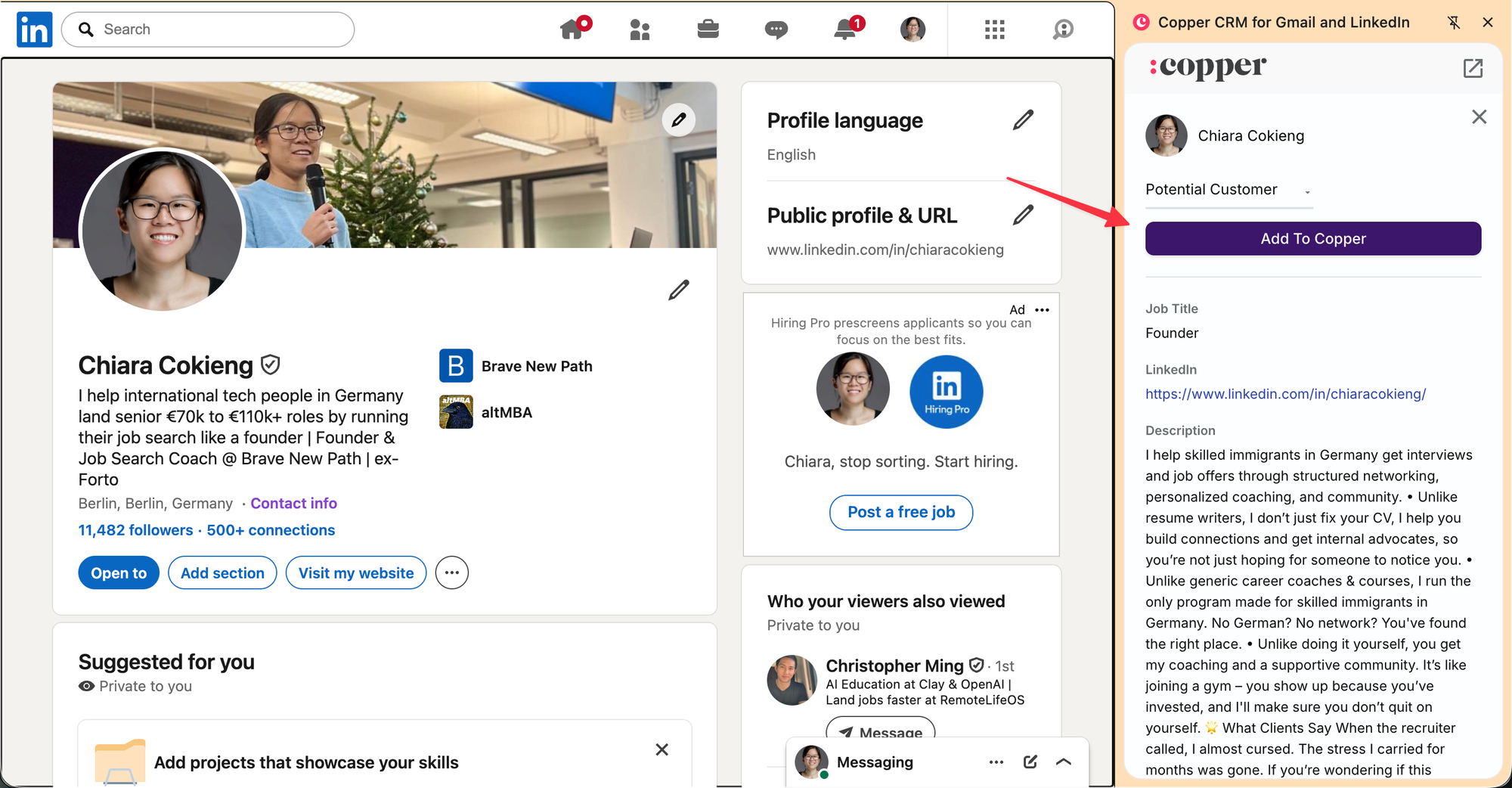This screenshot has width=1512, height=788.
Task: Open Messaging overlay options menu
Action: coord(996,762)
